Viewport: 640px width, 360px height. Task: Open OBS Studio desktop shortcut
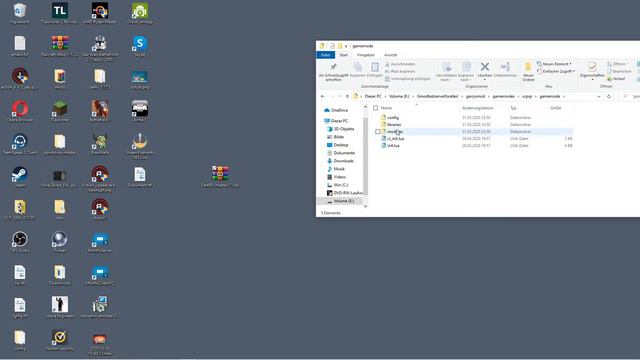pyautogui.click(x=20, y=242)
